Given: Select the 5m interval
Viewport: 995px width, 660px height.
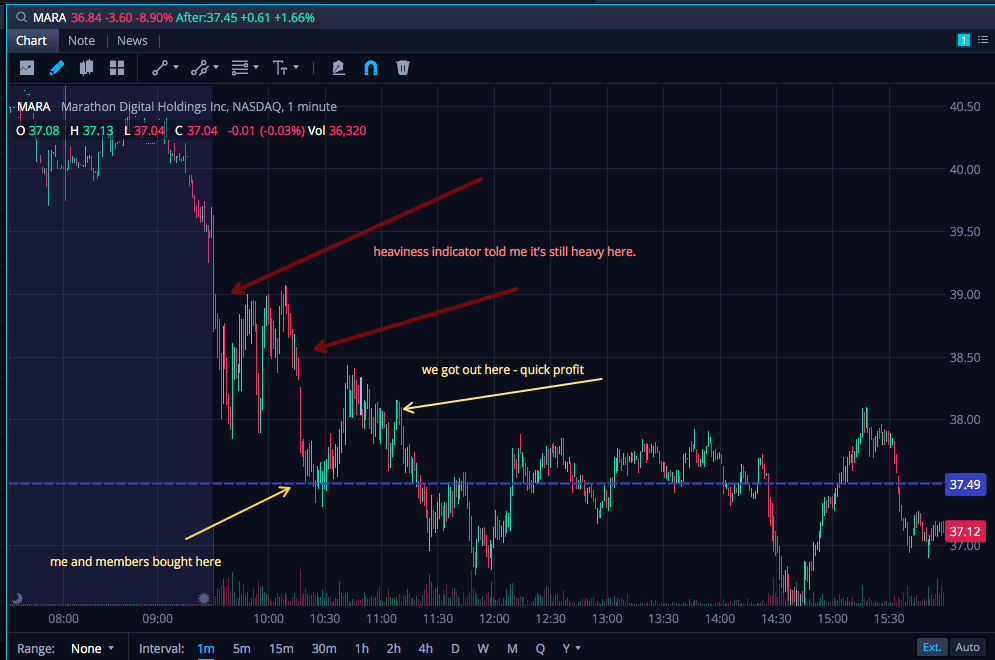Looking at the screenshot, I should click(x=241, y=649).
